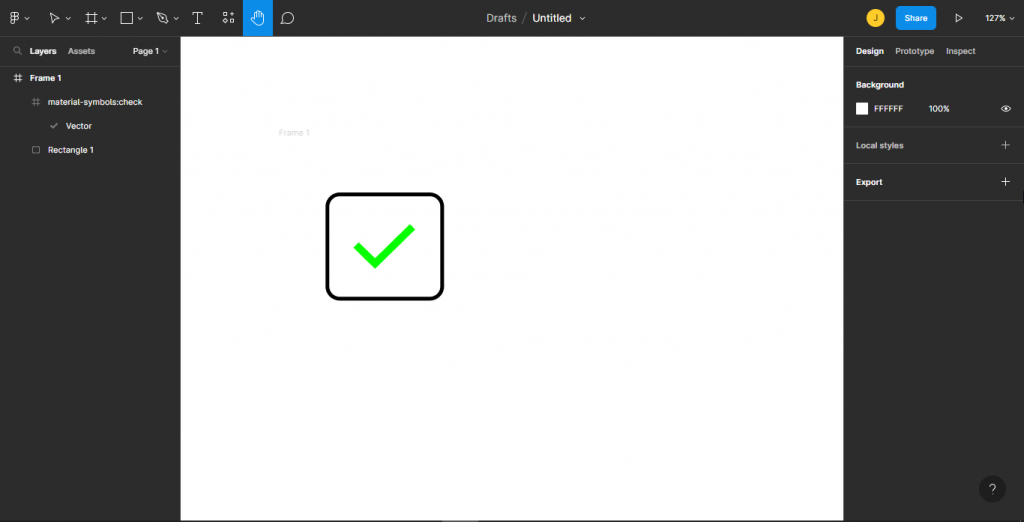
Task: Select the Move tool arrow
Action: (x=54, y=18)
